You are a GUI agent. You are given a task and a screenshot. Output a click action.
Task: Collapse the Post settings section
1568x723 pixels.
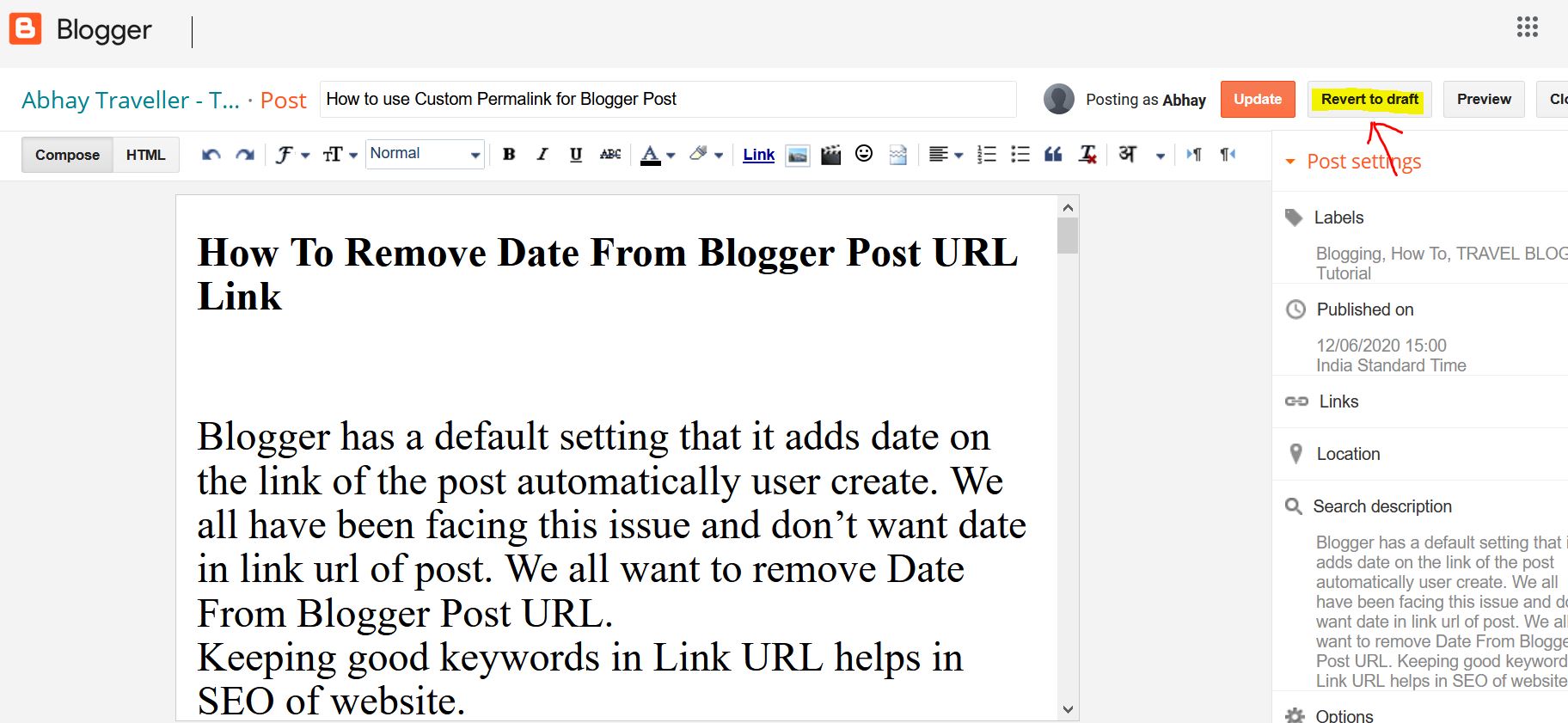click(1289, 162)
